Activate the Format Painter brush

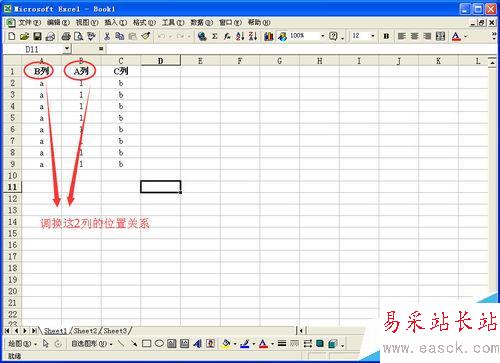146,36
